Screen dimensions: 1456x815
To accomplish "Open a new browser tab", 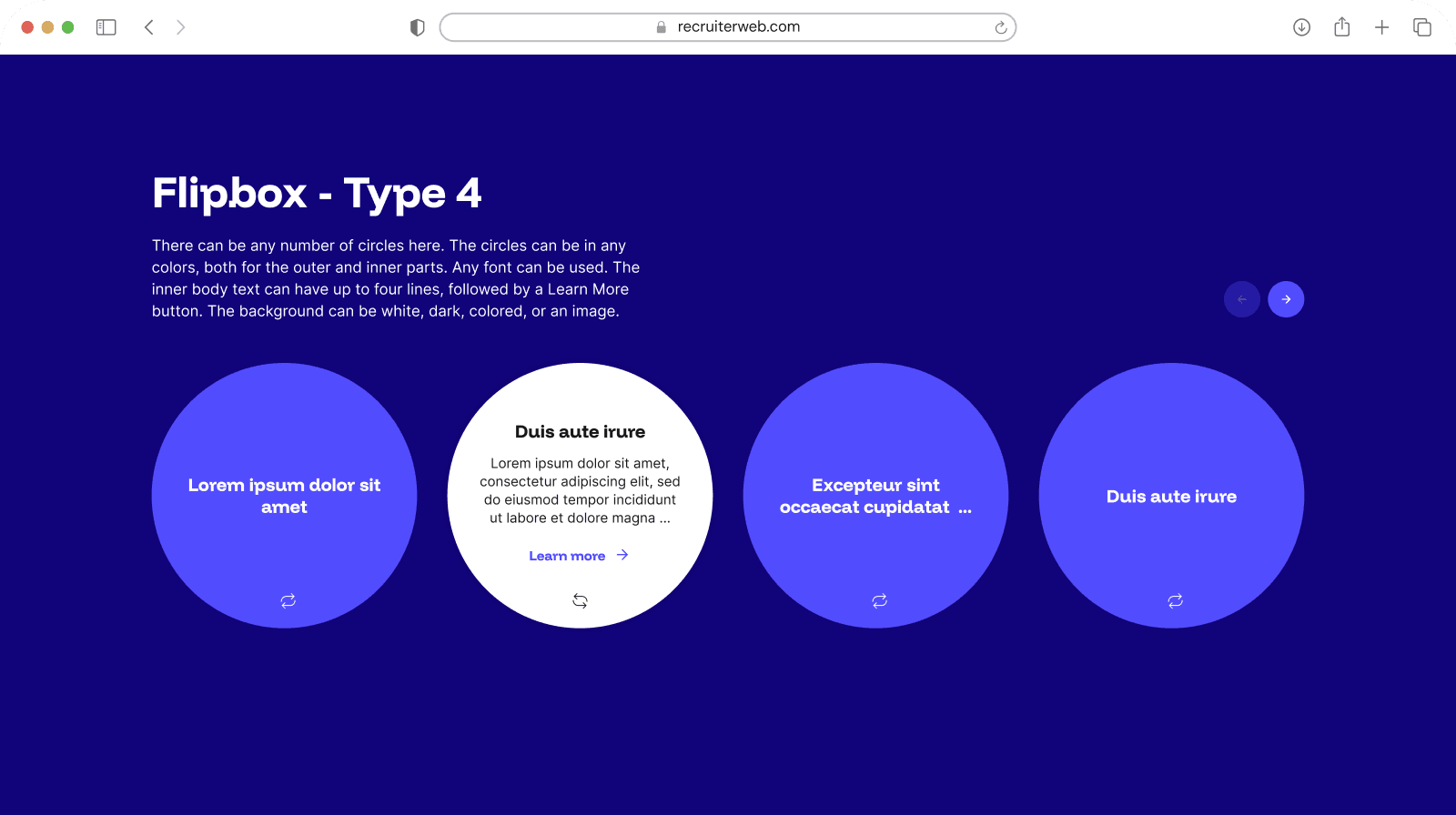I will [x=1381, y=27].
